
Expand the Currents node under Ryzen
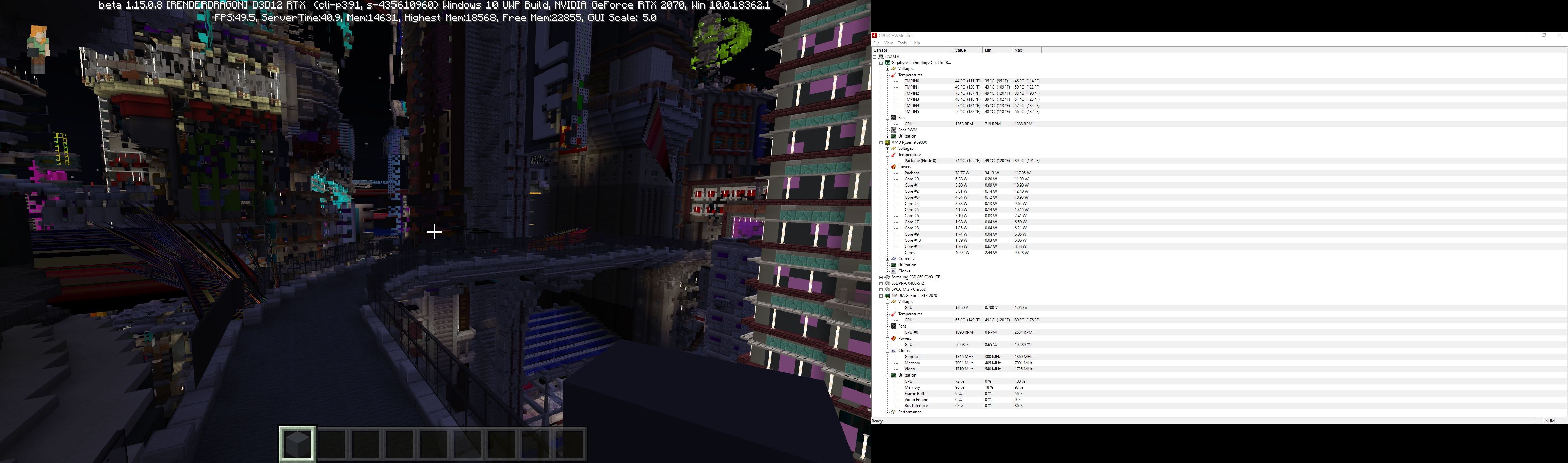[x=888, y=259]
